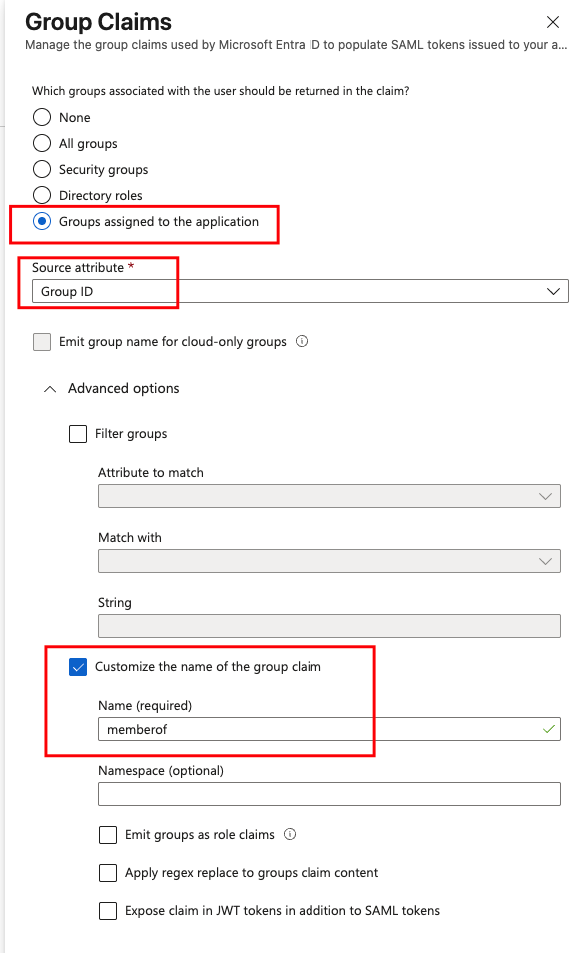Click the Namespace (optional) text field
The width and height of the screenshot is (585, 953).
pos(329,794)
